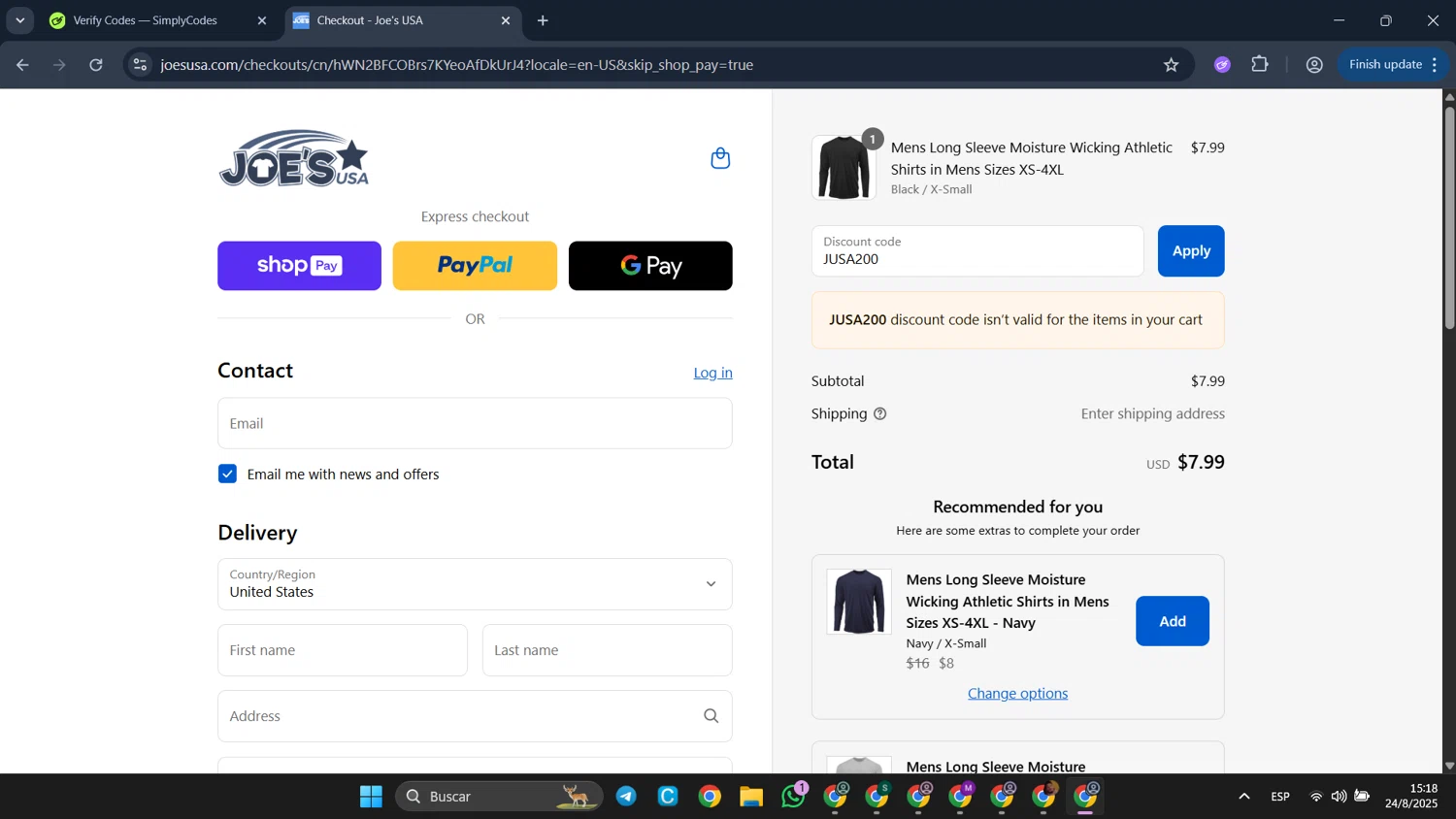The image size is (1456, 819).
Task: Click Finish update button in Chrome
Action: point(1385,65)
